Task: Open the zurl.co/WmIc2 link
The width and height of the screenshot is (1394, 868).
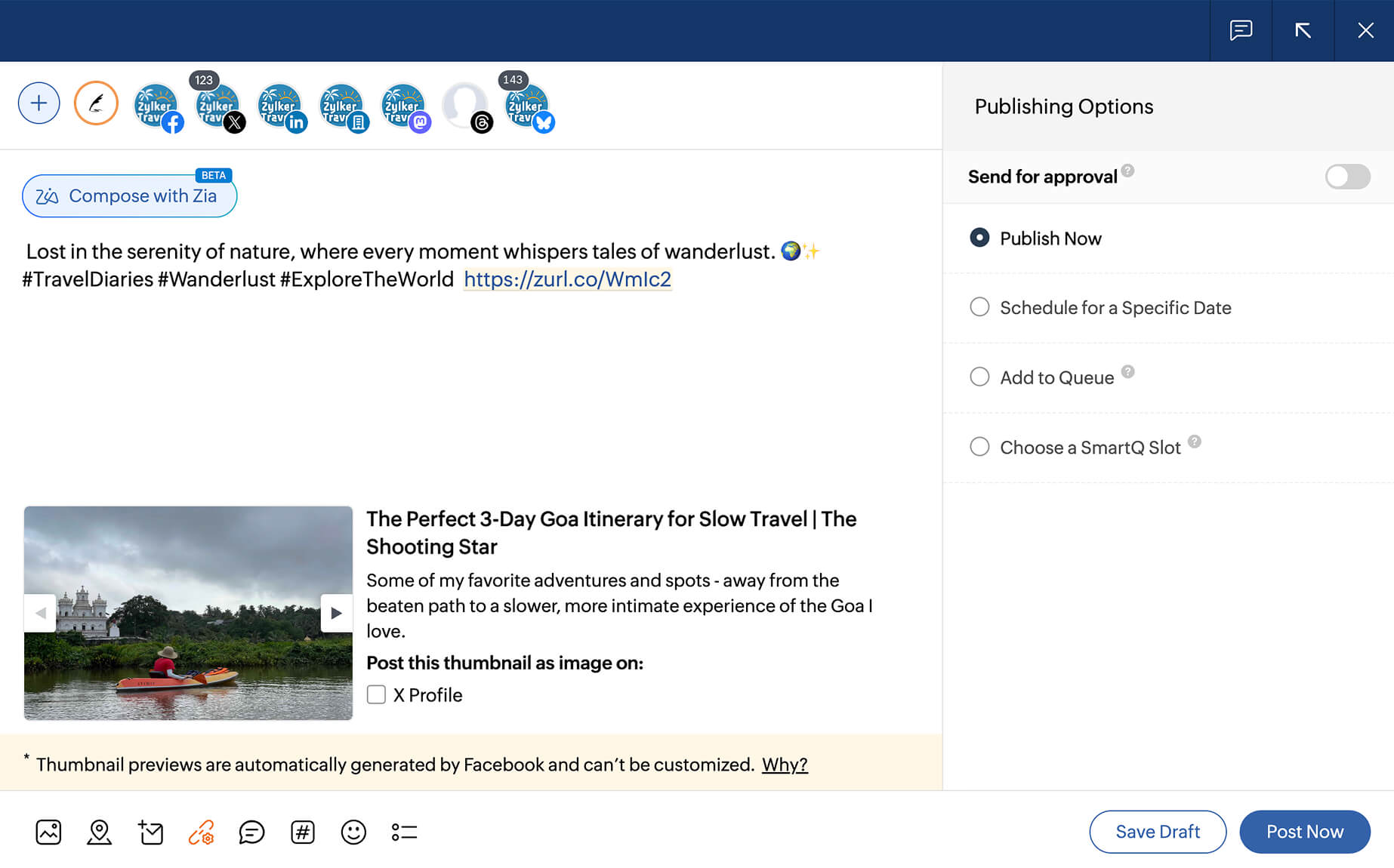Action: click(x=567, y=279)
